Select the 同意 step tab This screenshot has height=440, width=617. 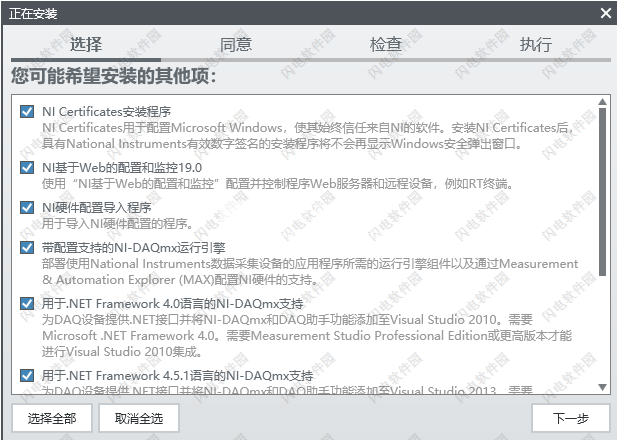(236, 44)
